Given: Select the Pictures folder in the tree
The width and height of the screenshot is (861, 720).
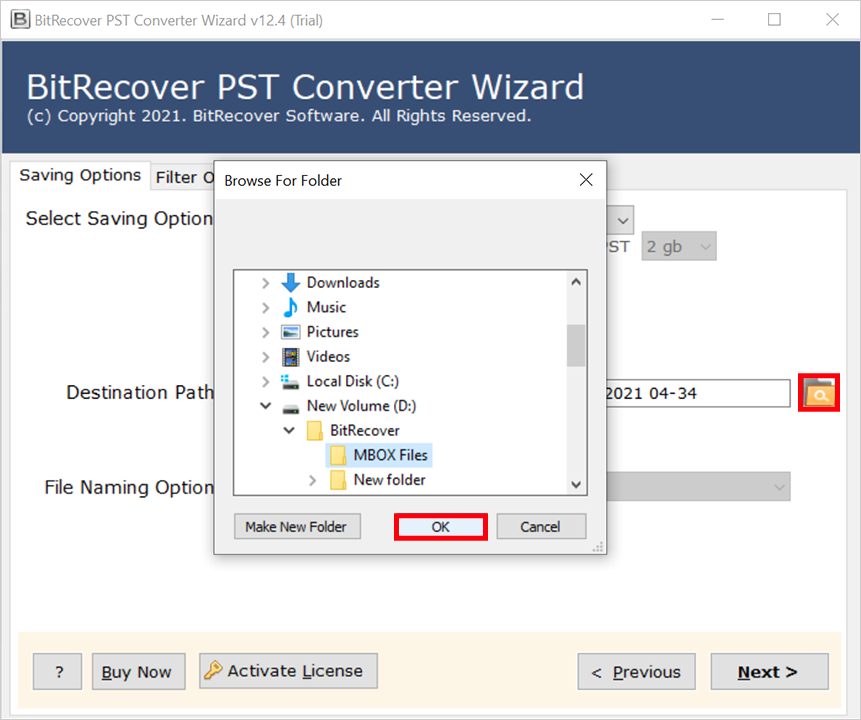Looking at the screenshot, I should click(x=333, y=331).
